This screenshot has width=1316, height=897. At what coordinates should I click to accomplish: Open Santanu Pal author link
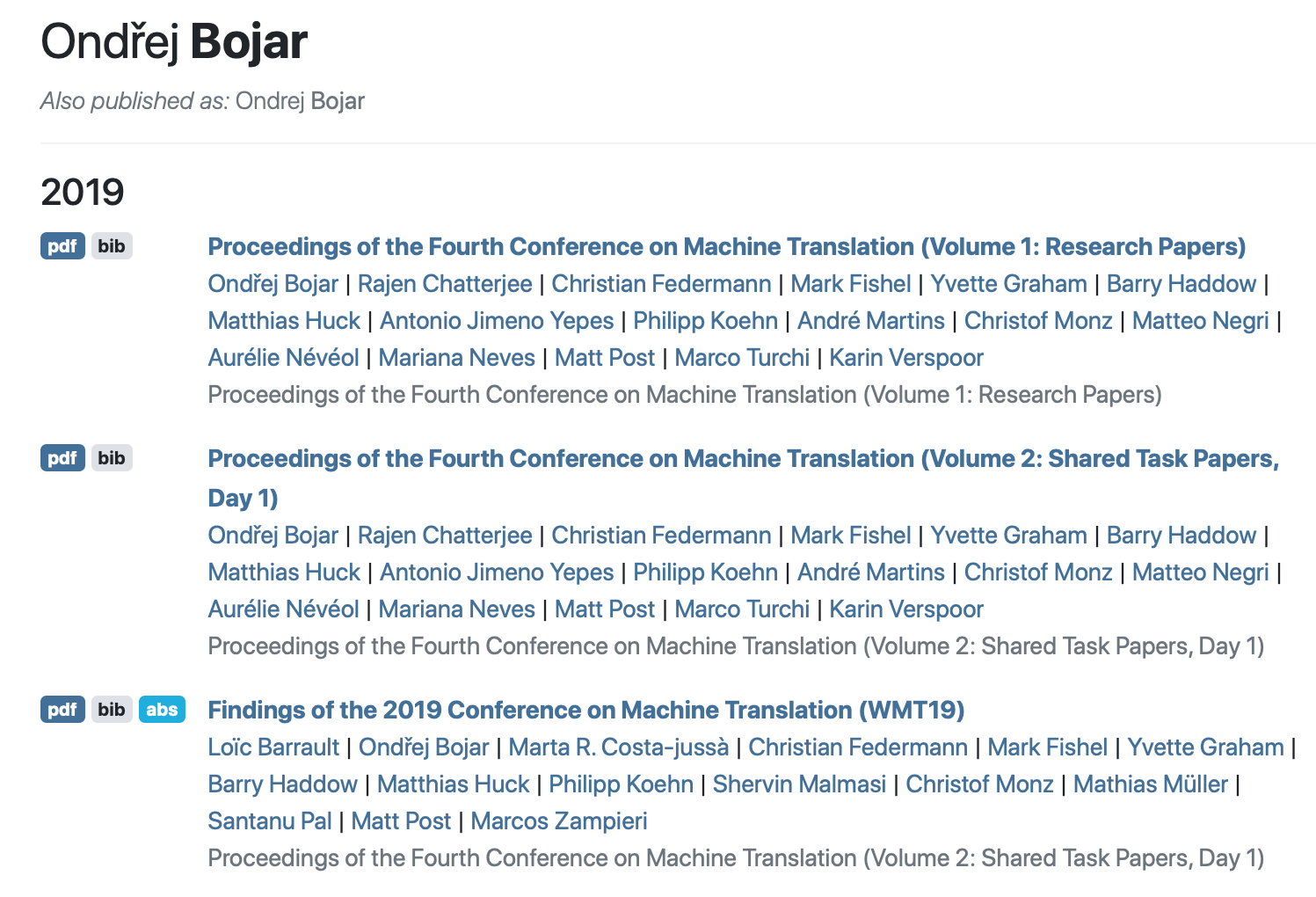click(270, 821)
